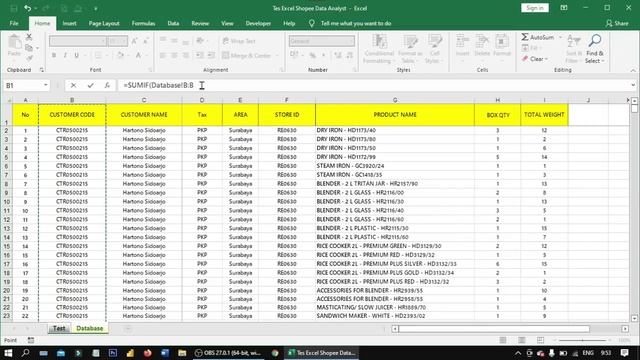This screenshot has width=640, height=360.
Task: Click the Share button
Action: [617, 24]
